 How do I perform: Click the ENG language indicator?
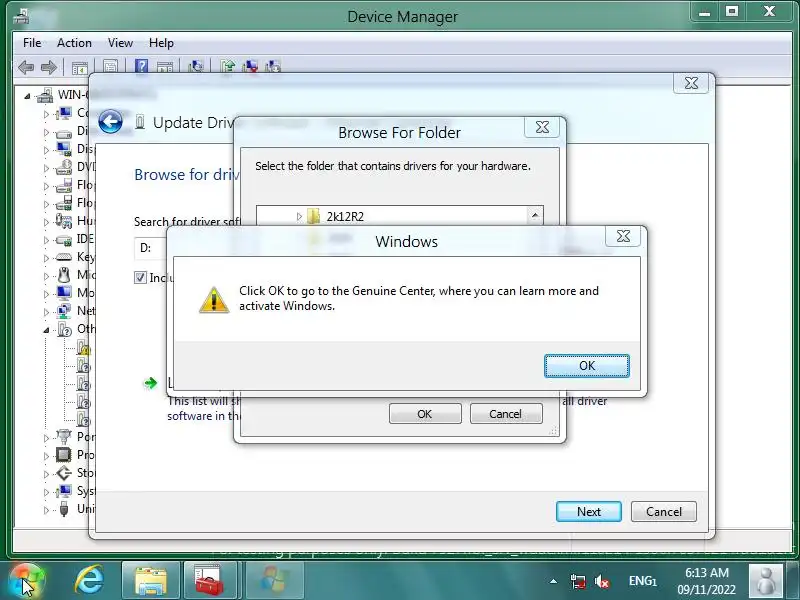pyautogui.click(x=642, y=581)
